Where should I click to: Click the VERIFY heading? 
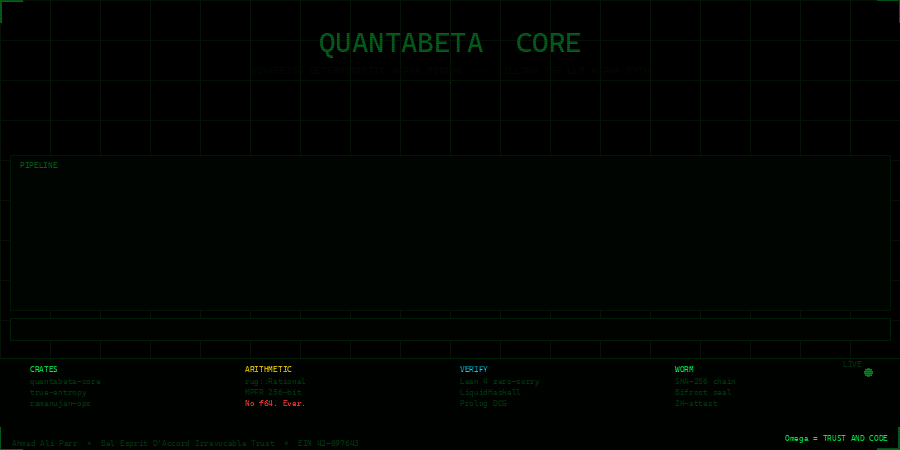(x=474, y=369)
